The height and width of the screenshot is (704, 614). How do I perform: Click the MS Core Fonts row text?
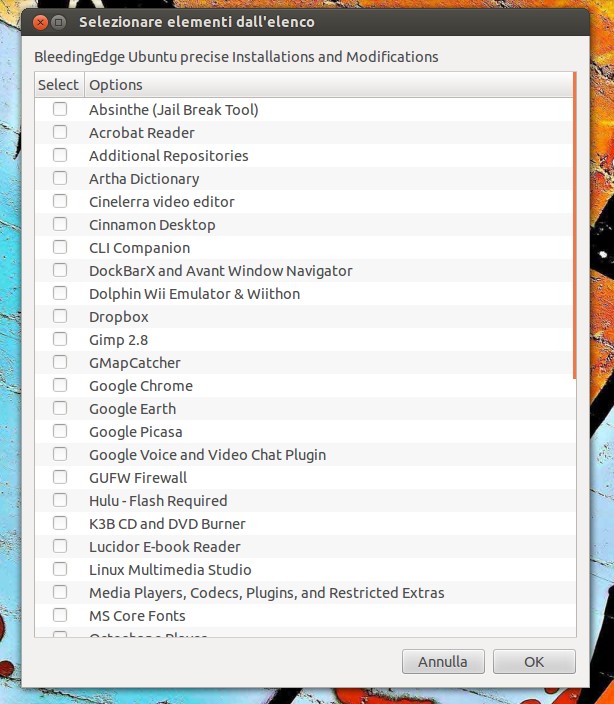(x=137, y=616)
